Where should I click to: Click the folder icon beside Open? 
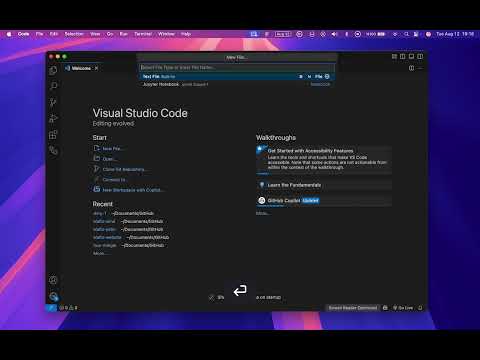(97, 158)
